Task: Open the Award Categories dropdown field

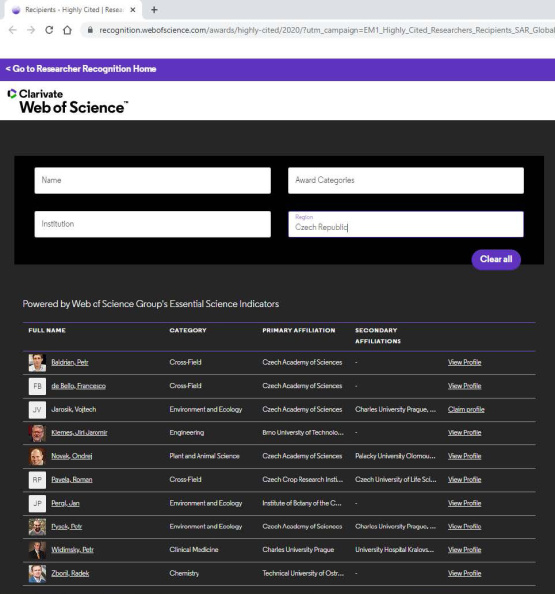Action: pyautogui.click(x=406, y=180)
